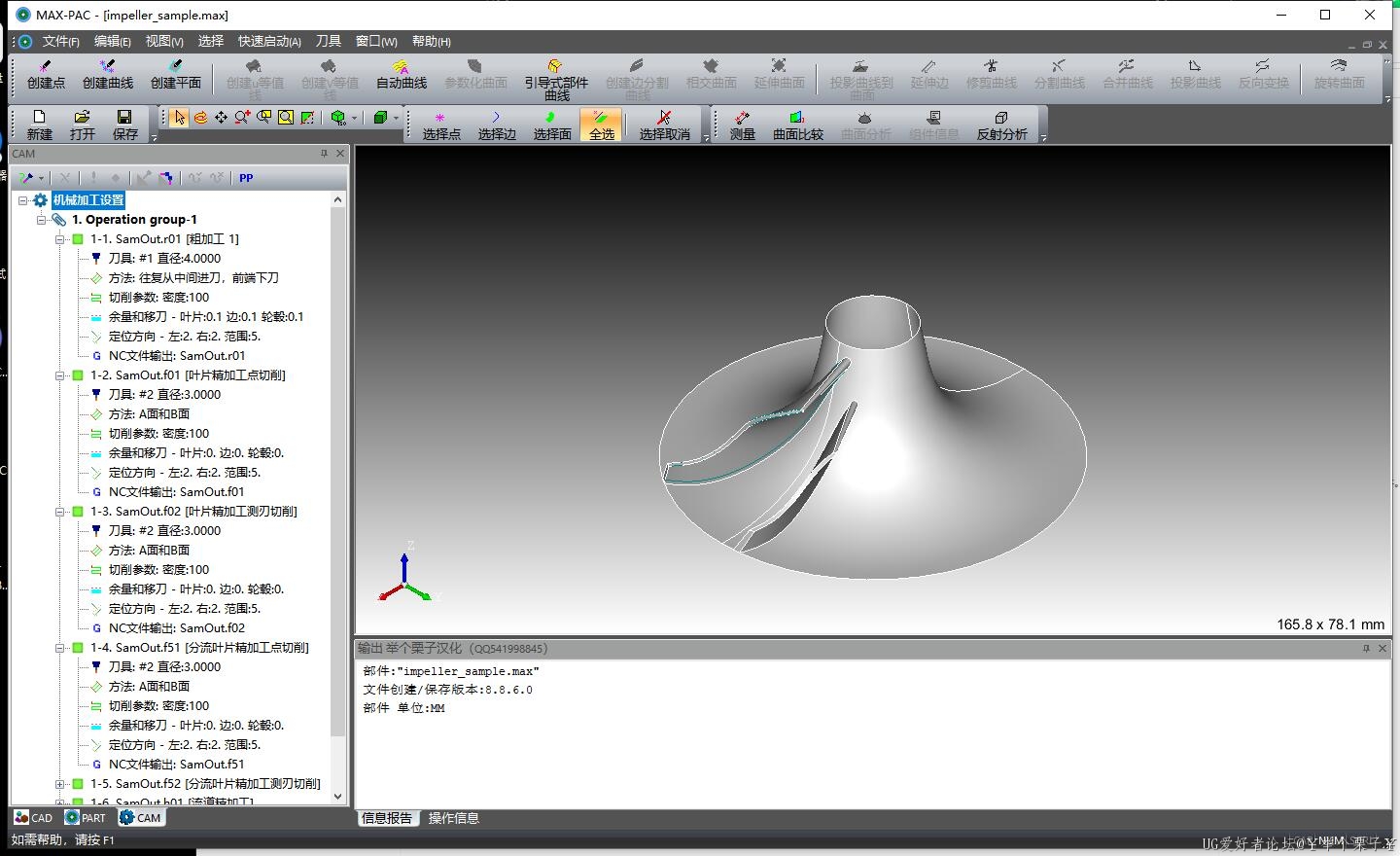Select 余量和移刀 叶片:0.1 tree row
Viewport: 1400px width, 856px height.
(x=206, y=317)
